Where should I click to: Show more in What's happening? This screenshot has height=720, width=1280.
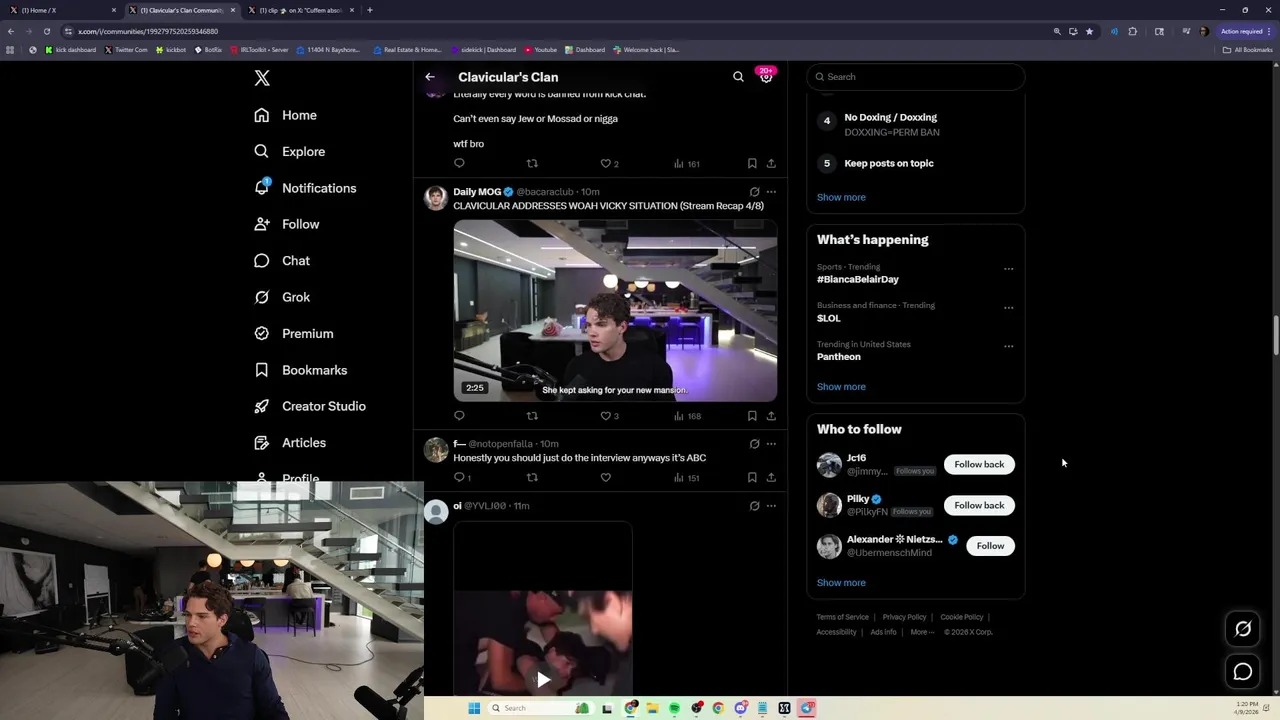click(x=841, y=387)
